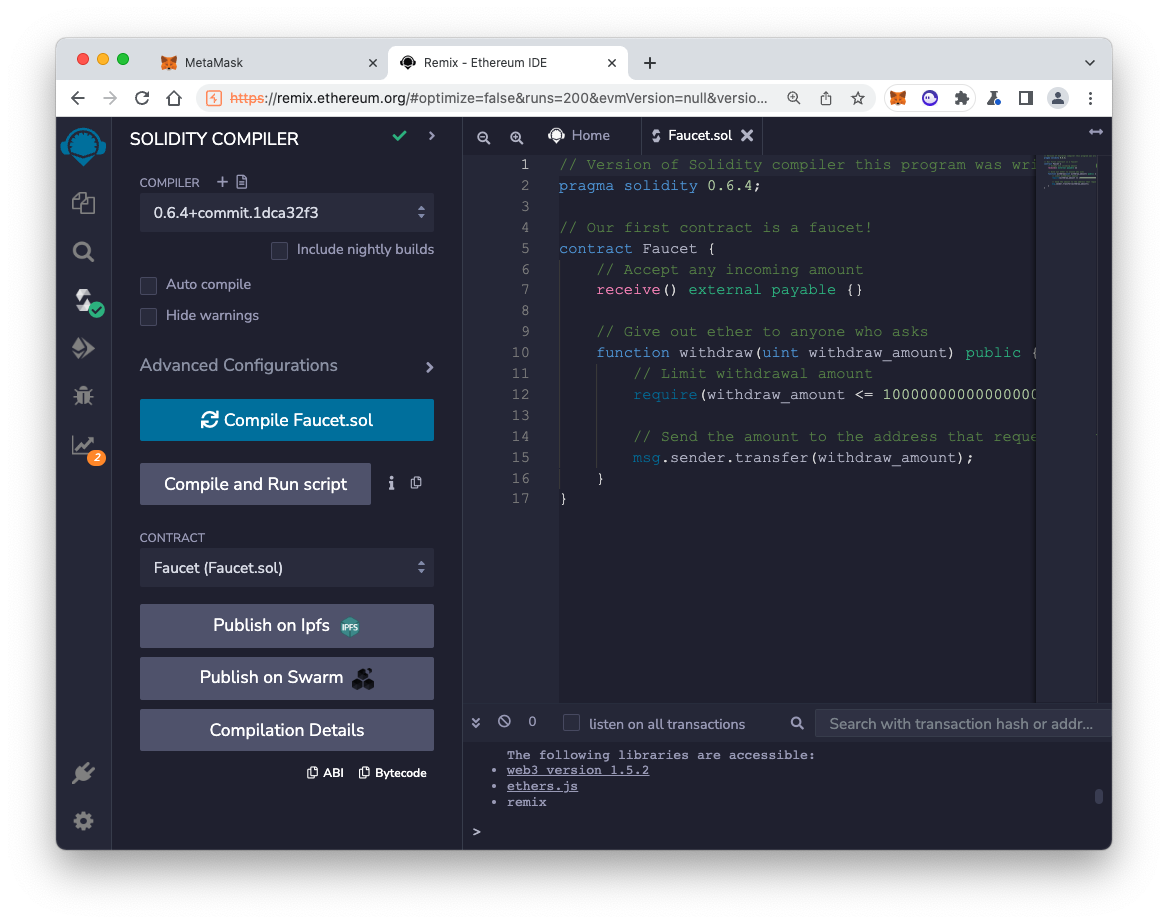Click the transaction hash search field

tap(960, 723)
